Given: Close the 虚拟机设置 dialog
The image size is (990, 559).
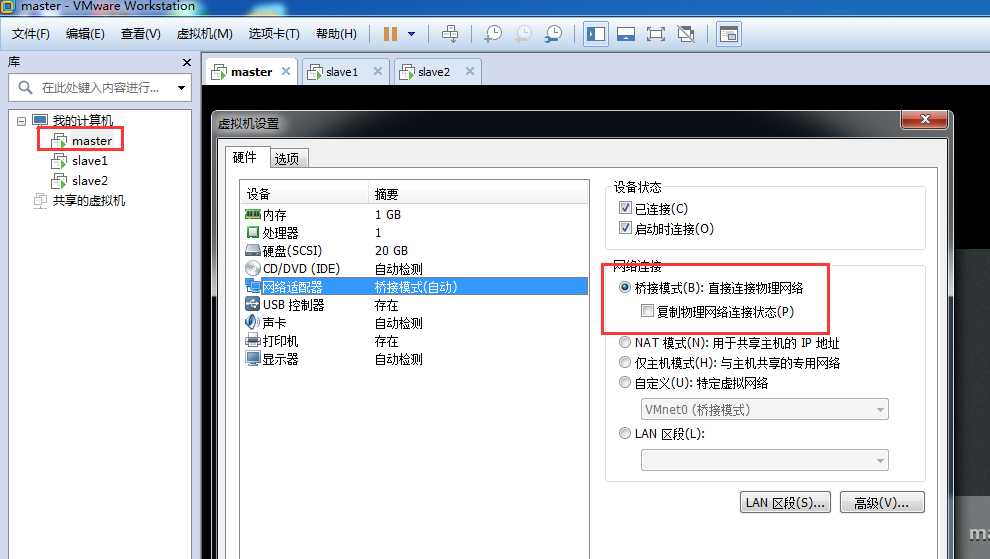Looking at the screenshot, I should (x=925, y=119).
